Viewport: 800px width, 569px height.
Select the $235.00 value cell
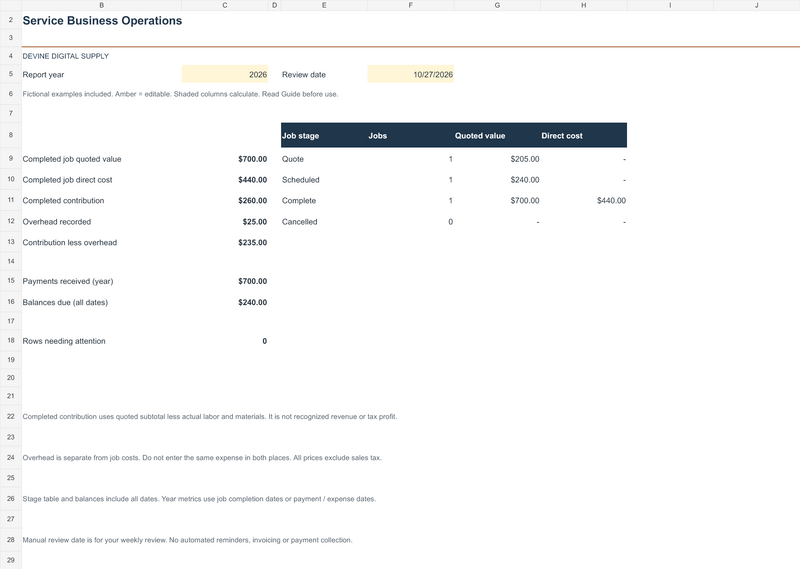(x=224, y=243)
